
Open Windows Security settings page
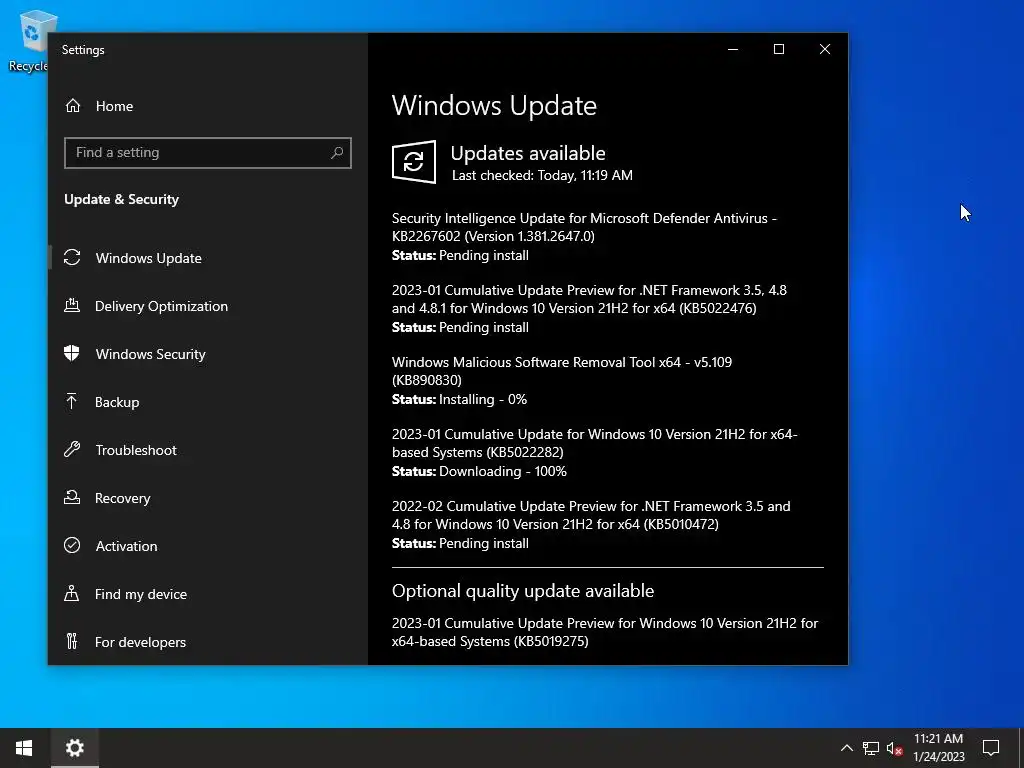(x=208, y=354)
